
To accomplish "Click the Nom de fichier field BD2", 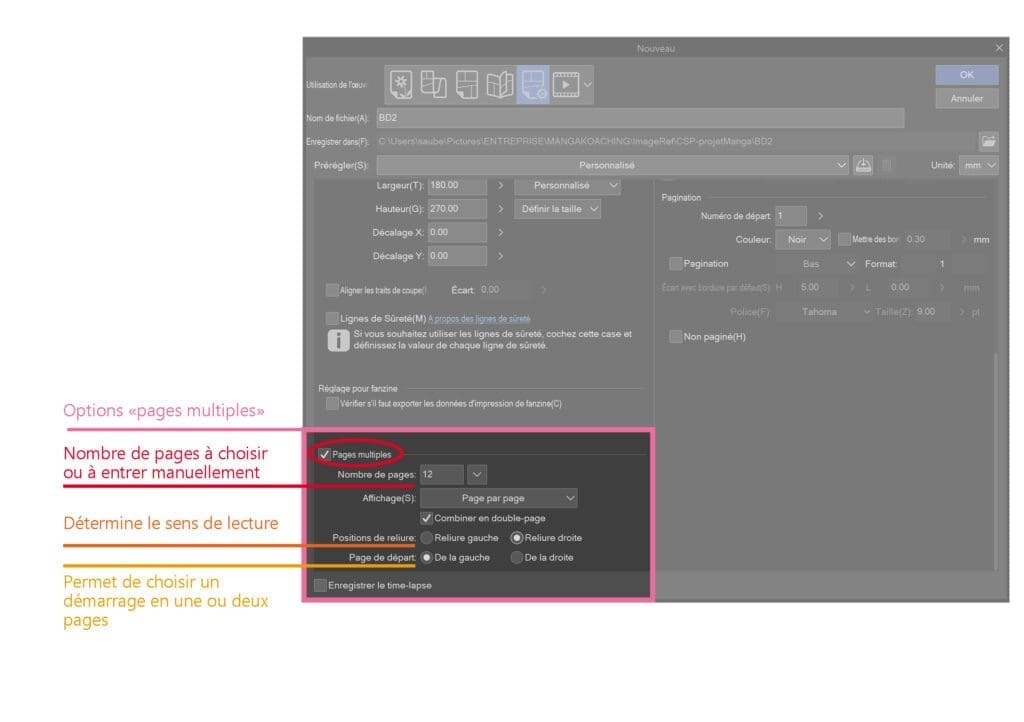I will click(x=640, y=118).
